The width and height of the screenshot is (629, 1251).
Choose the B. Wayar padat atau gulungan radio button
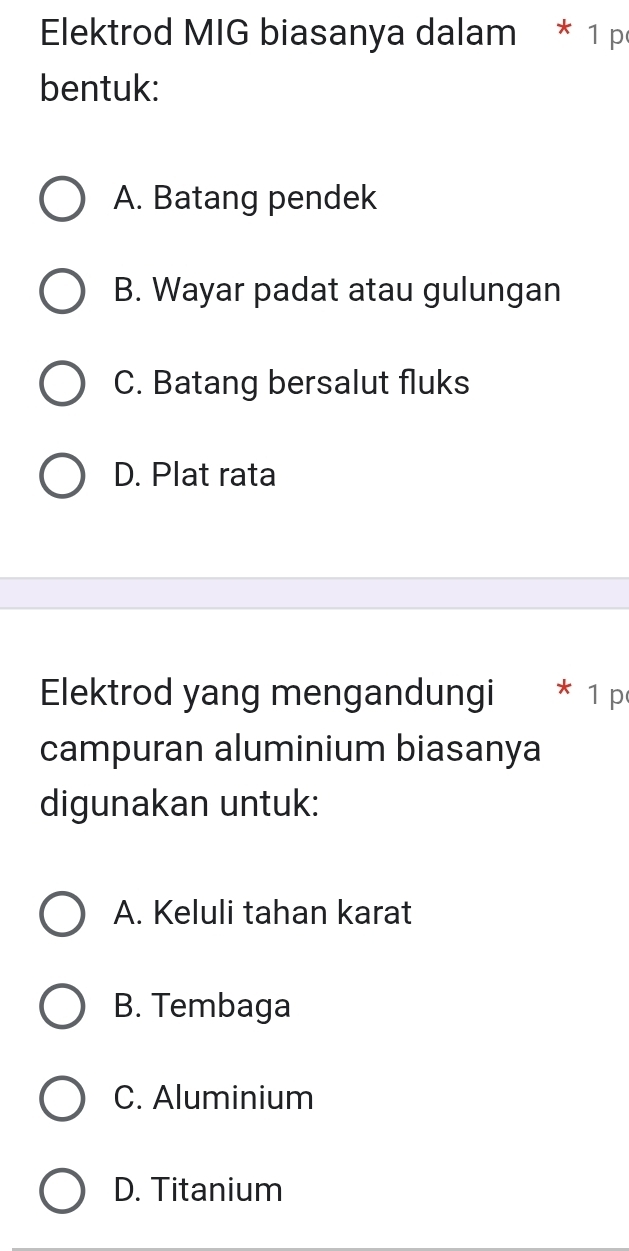click(x=61, y=292)
